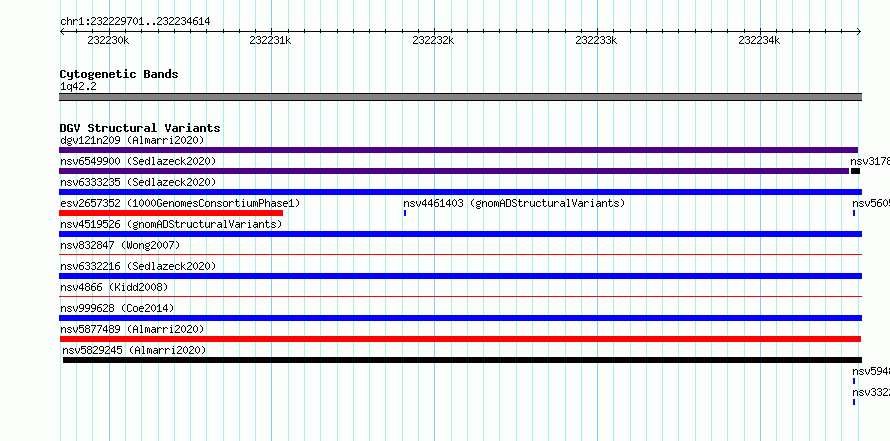This screenshot has width=890, height=441.
Task: Select the blue nsv6332216 variant bar
Action: pos(460,276)
